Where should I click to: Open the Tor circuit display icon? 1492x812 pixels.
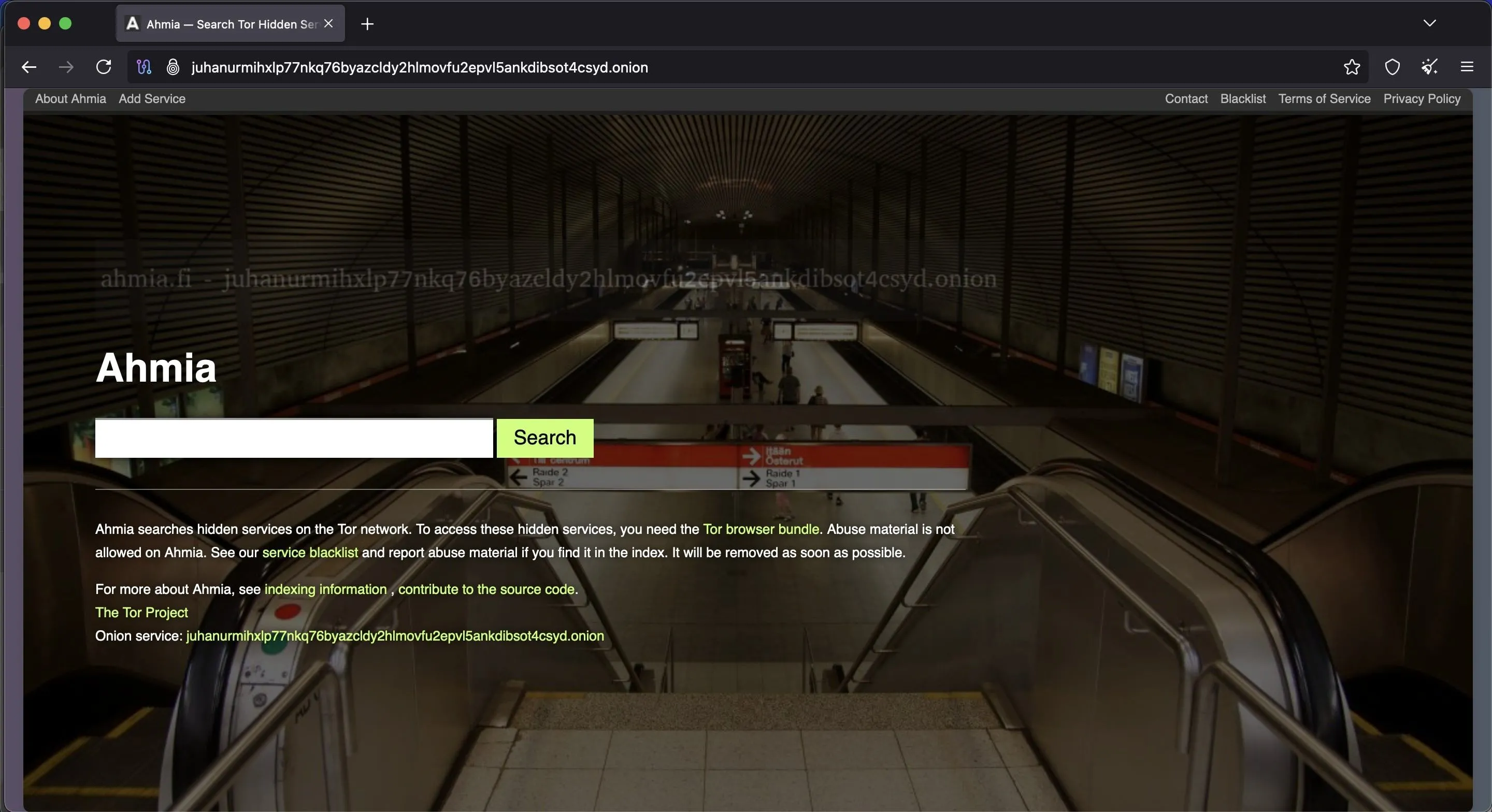tap(144, 67)
